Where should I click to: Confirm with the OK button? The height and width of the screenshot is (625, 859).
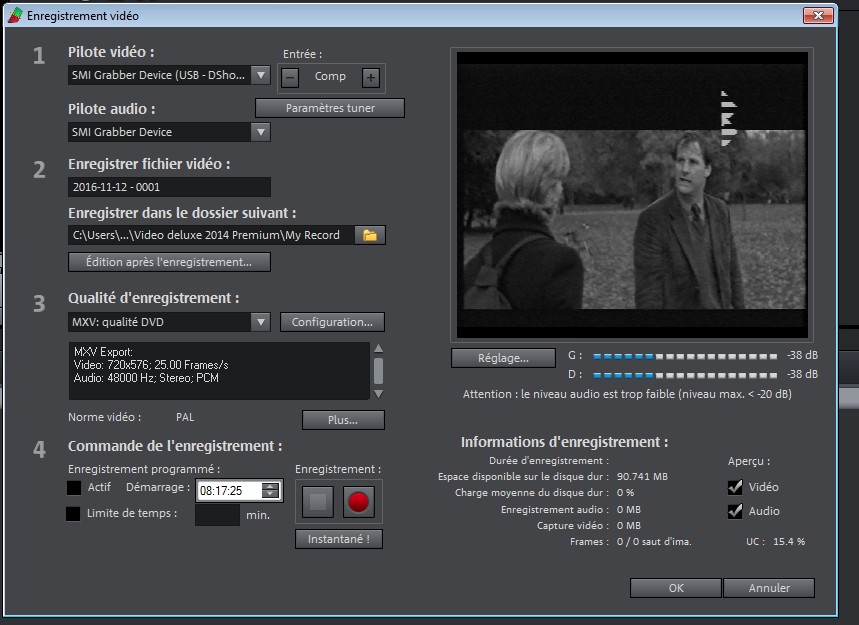675,588
